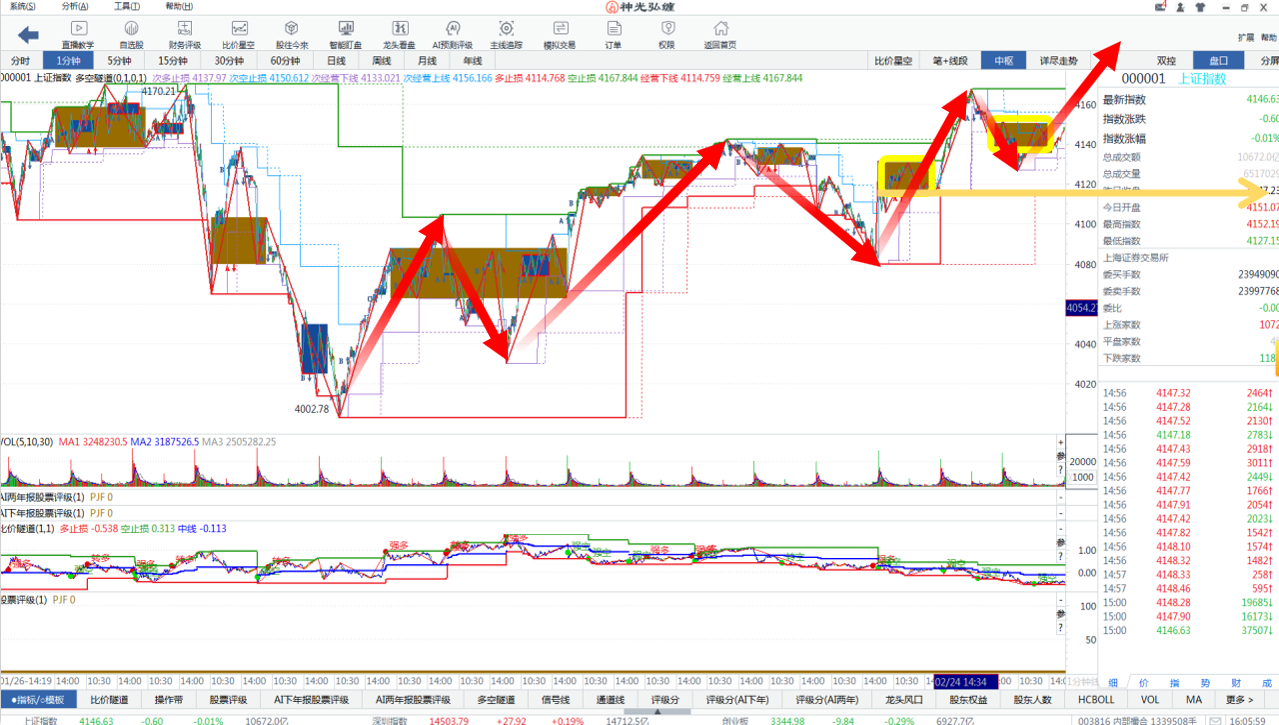The image size is (1279, 725).
Task: Open the mail messages icon in title bar
Action: click(x=1161, y=7)
